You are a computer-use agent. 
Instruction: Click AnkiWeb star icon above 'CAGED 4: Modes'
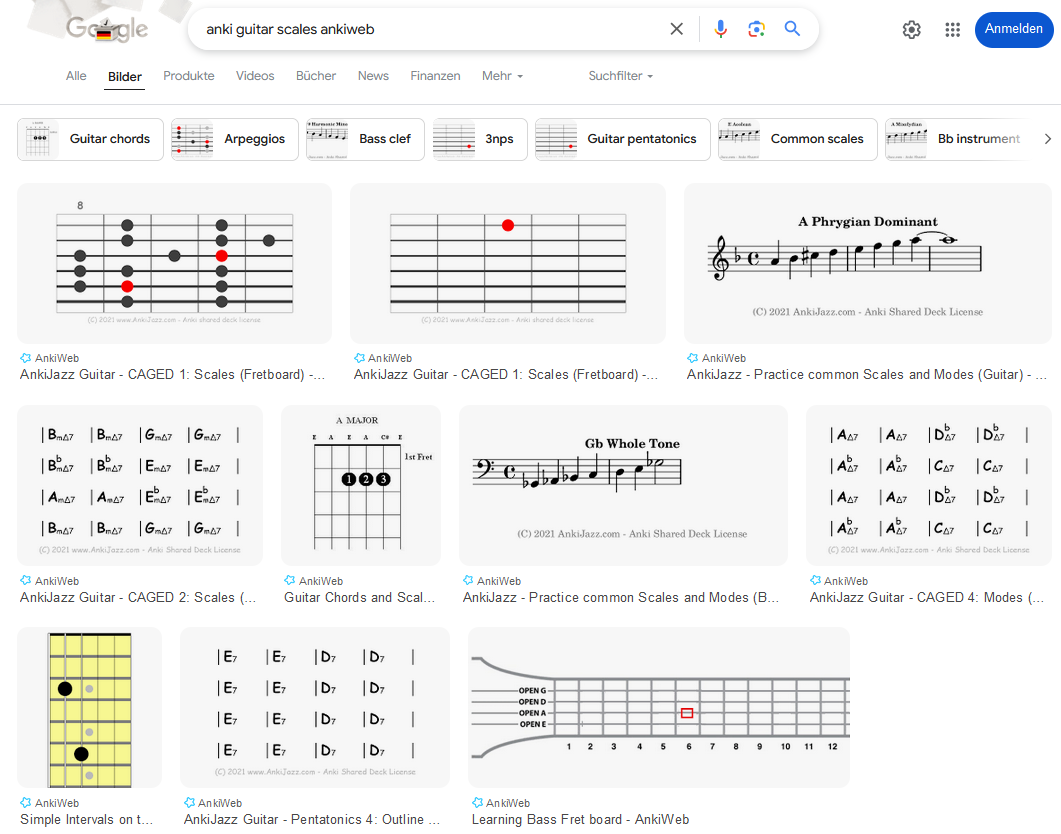(815, 580)
